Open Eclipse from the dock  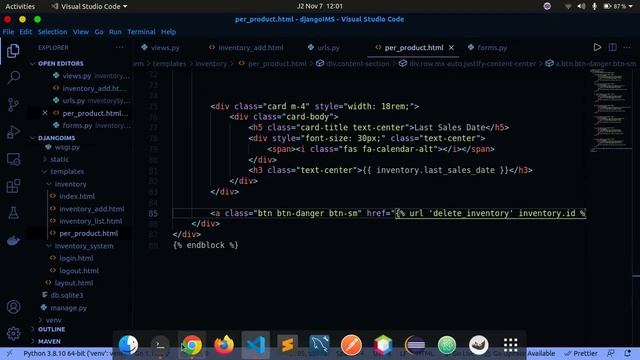coord(415,345)
